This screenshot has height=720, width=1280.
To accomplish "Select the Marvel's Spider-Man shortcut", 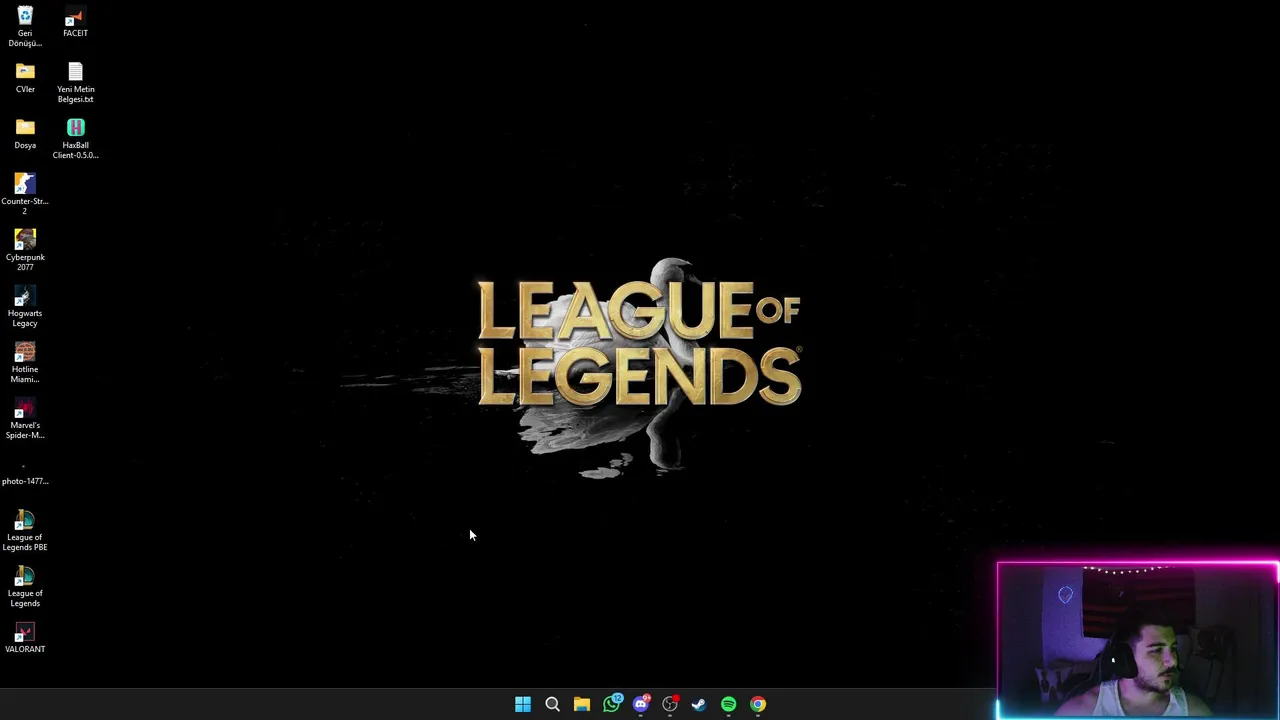I will tap(25, 418).
